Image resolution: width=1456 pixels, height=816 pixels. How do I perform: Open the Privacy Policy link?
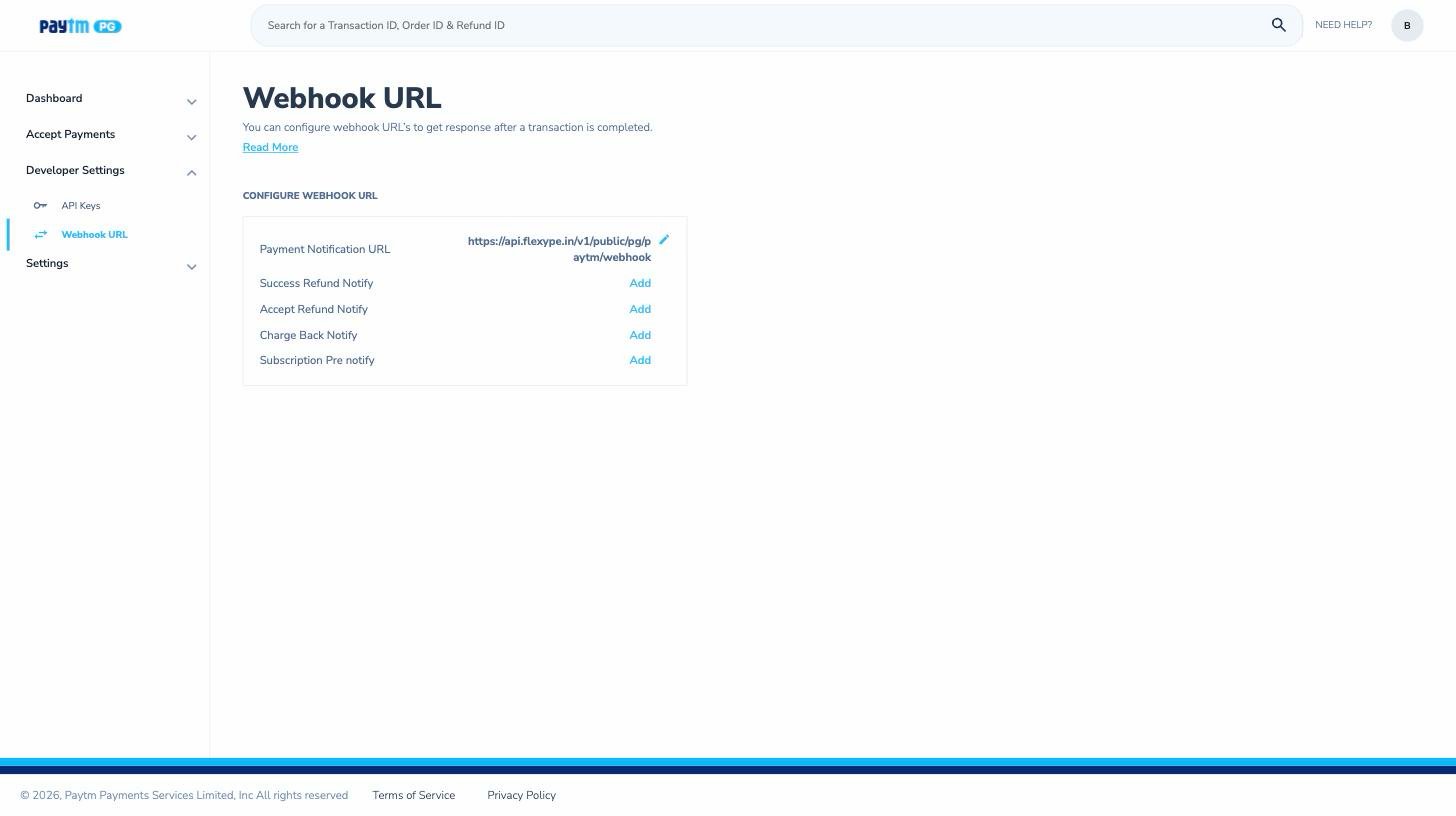pyautogui.click(x=521, y=795)
